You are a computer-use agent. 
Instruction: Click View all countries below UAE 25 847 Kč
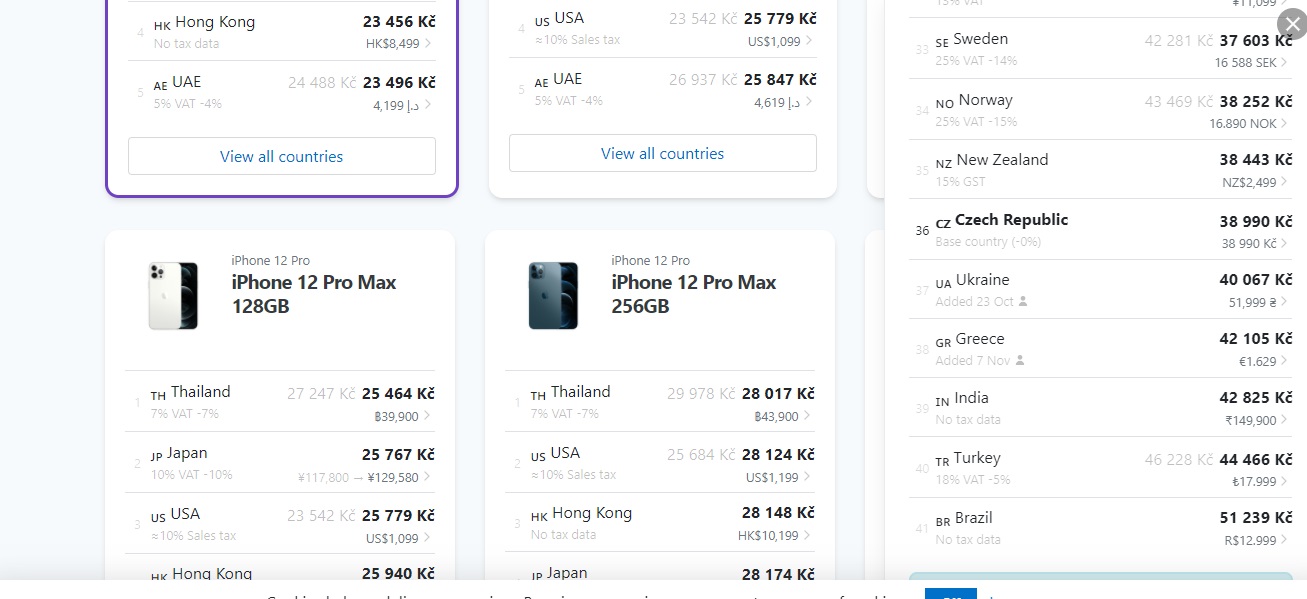tap(663, 153)
